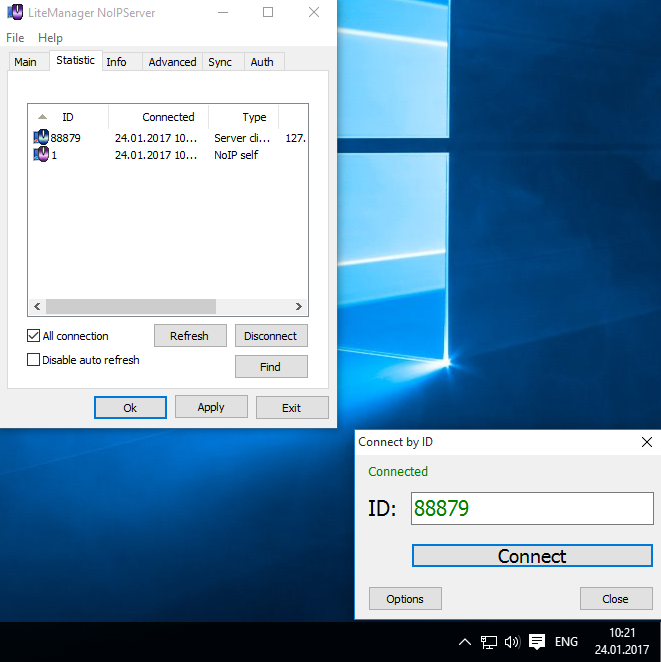Open the Action Center notification icon
This screenshot has height=662, width=661.
click(x=537, y=642)
